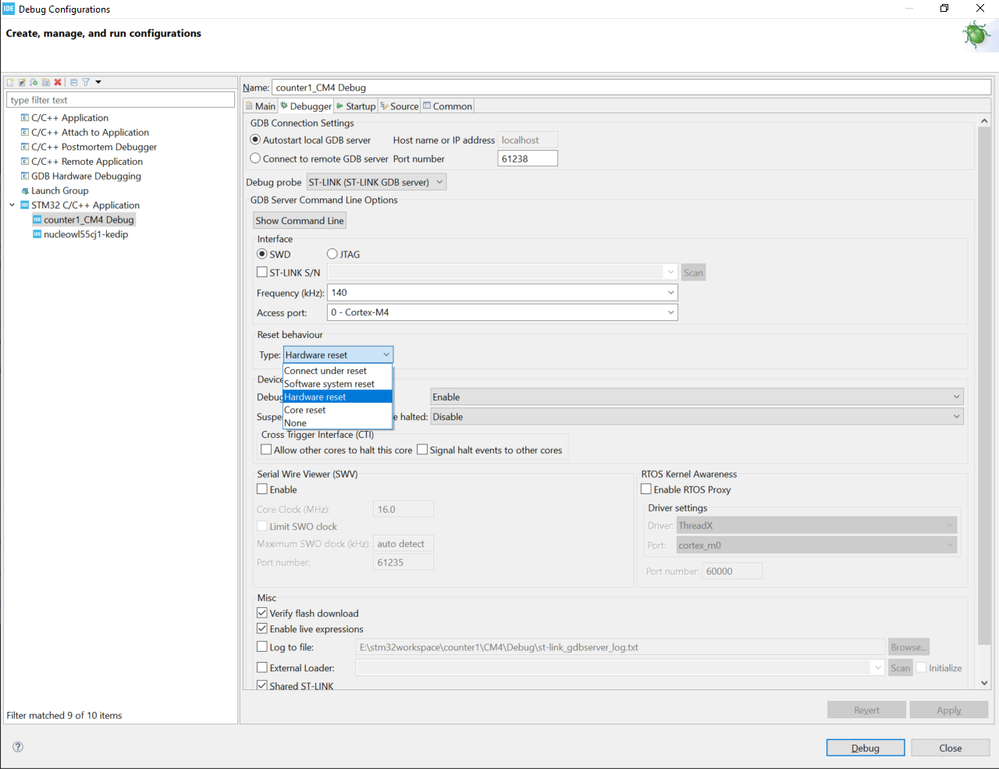Tick the ST-LINK S/N checkbox
This screenshot has width=999, height=769.
(262, 272)
